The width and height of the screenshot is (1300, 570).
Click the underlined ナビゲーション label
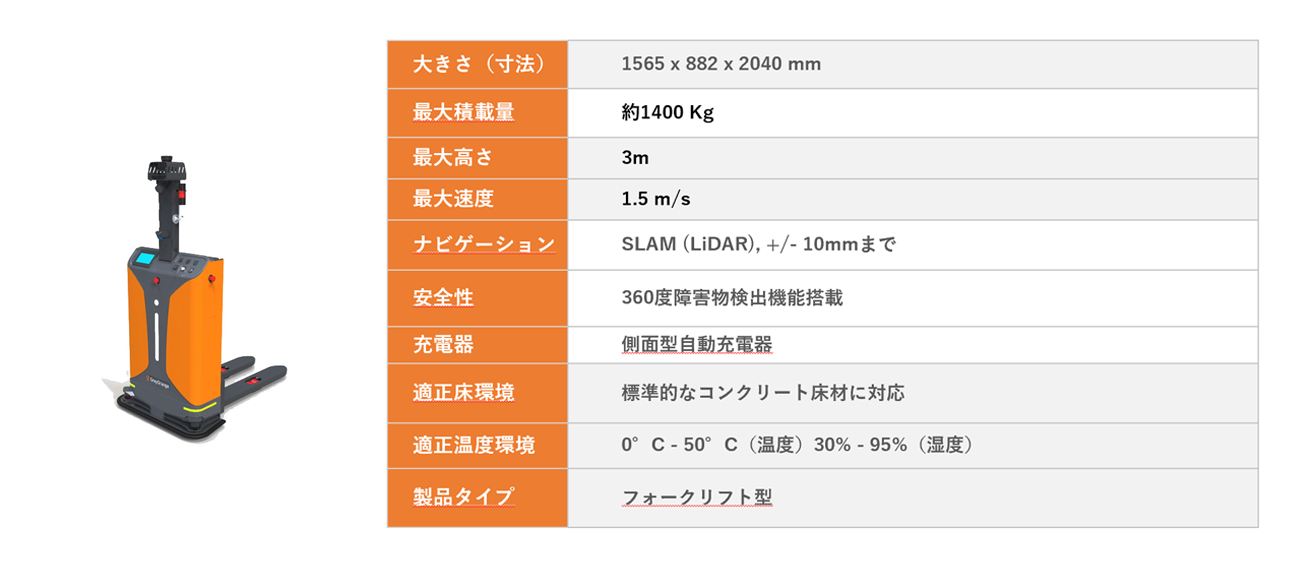tap(484, 244)
